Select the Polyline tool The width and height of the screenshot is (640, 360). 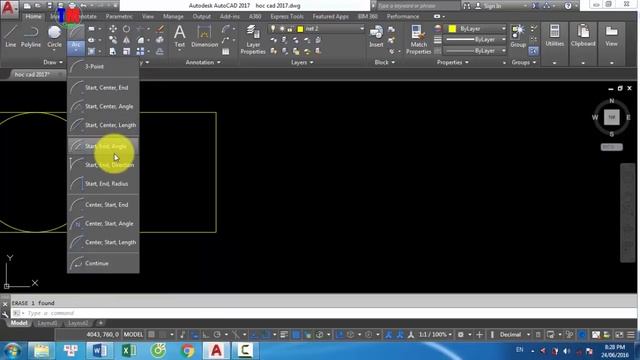(31, 36)
